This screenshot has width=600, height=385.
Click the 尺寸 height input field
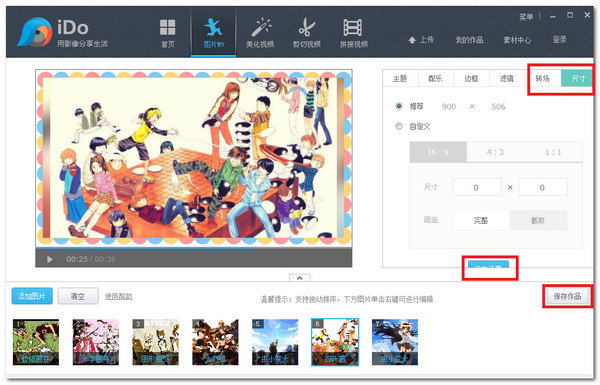pos(543,187)
